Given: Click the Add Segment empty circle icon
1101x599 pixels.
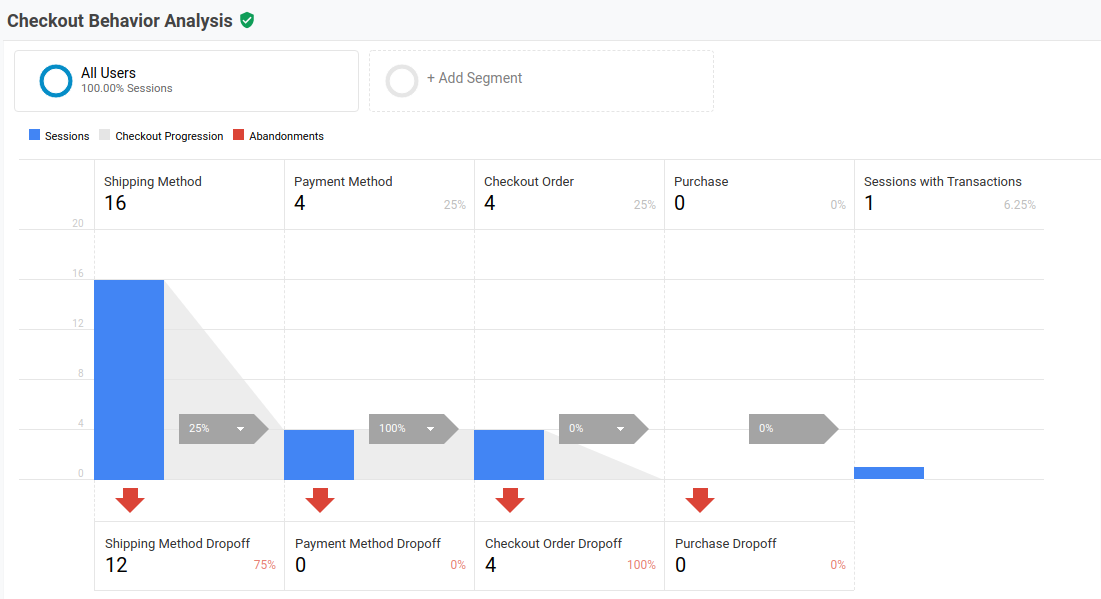Looking at the screenshot, I should coord(402,81).
